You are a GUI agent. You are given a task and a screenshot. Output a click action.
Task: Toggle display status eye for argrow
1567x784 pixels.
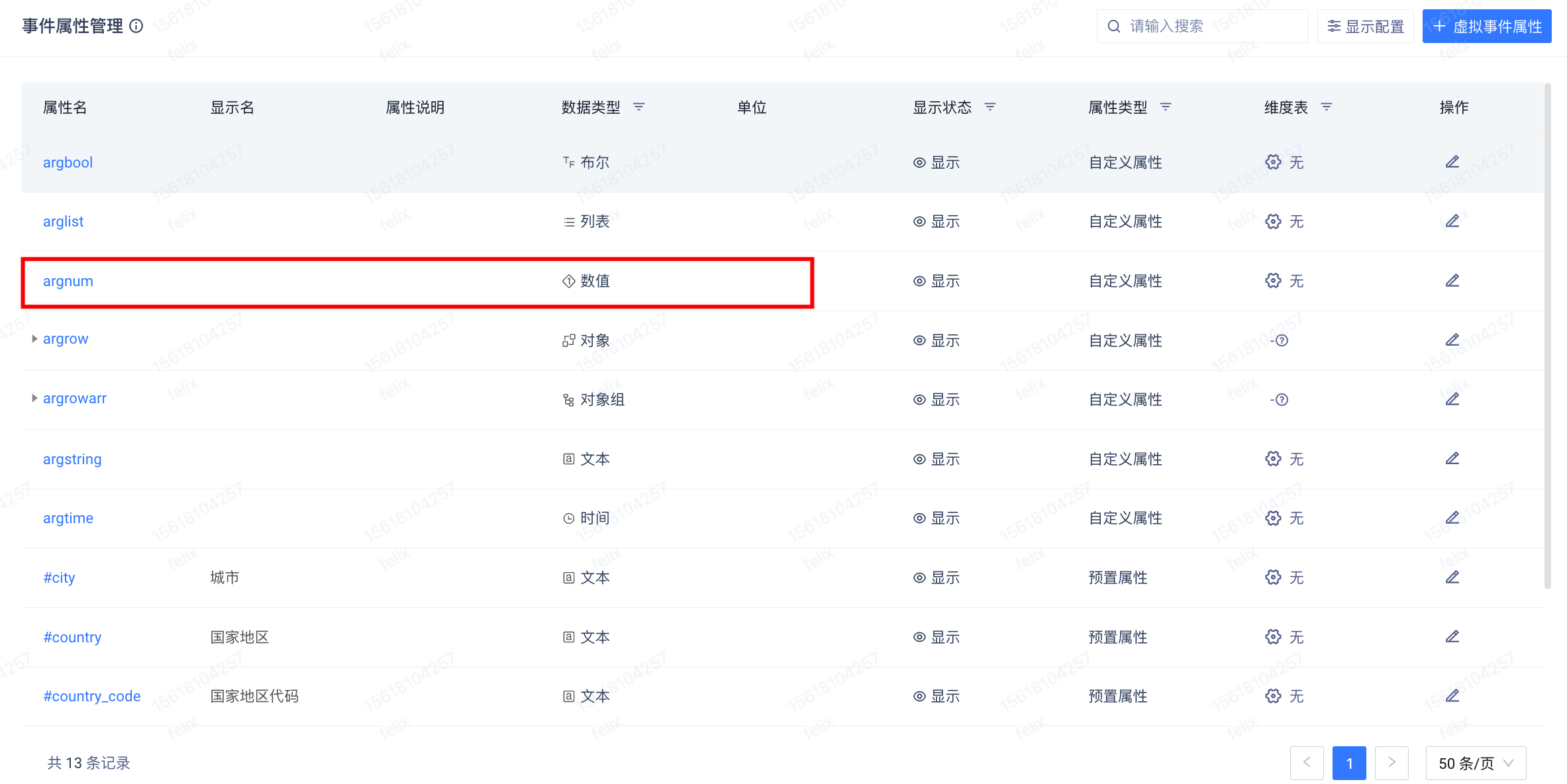pyautogui.click(x=919, y=340)
